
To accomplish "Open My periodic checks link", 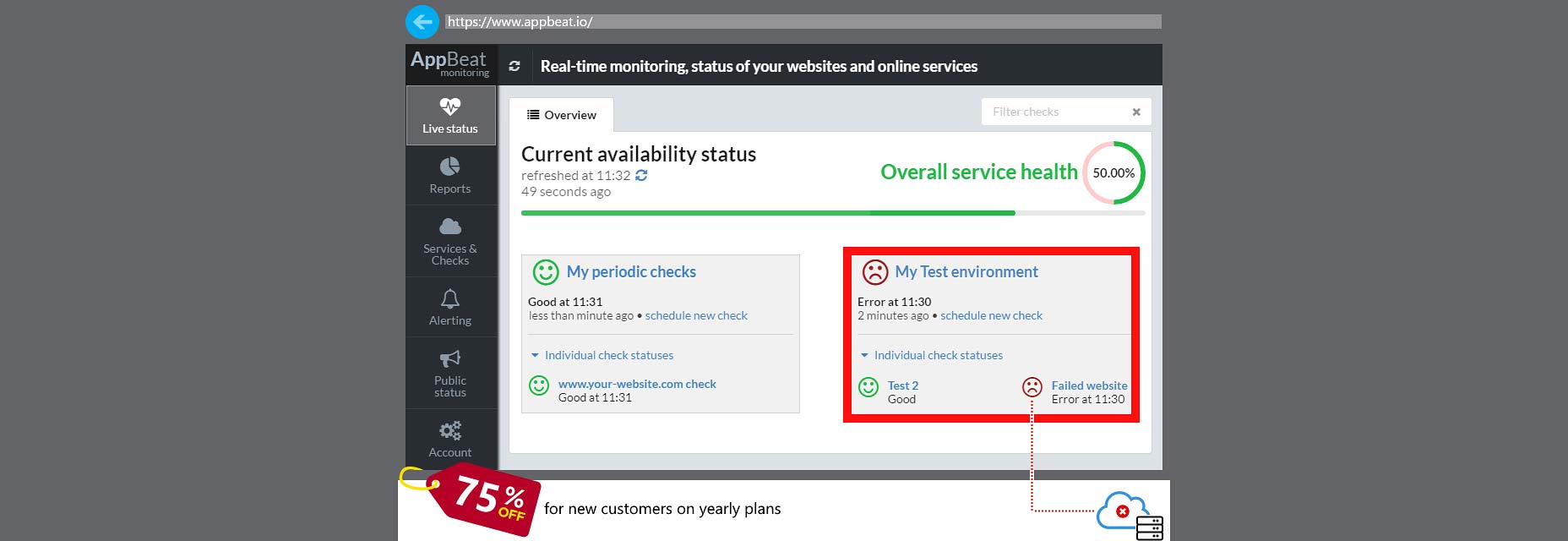I will point(631,271).
